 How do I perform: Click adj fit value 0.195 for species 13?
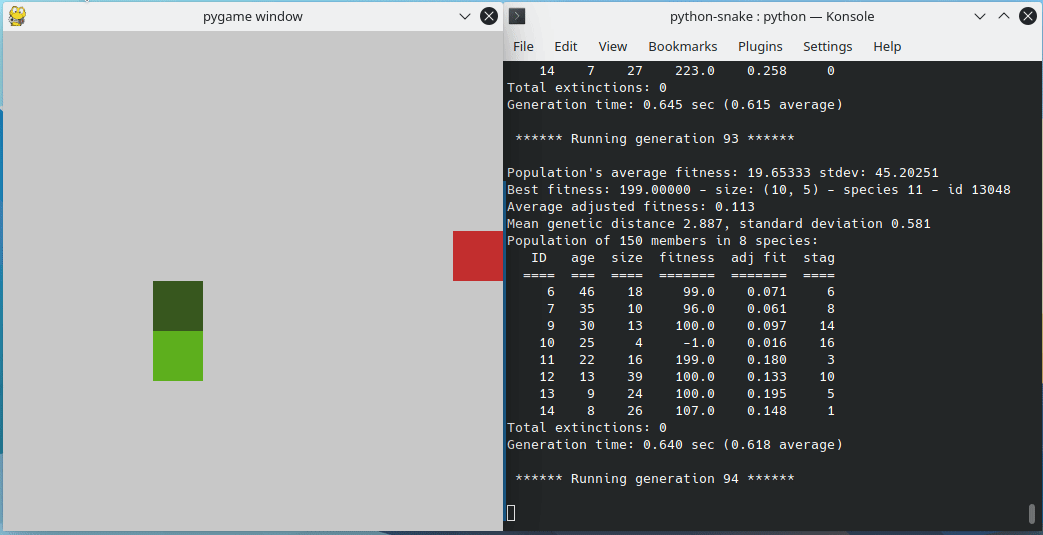click(x=766, y=393)
